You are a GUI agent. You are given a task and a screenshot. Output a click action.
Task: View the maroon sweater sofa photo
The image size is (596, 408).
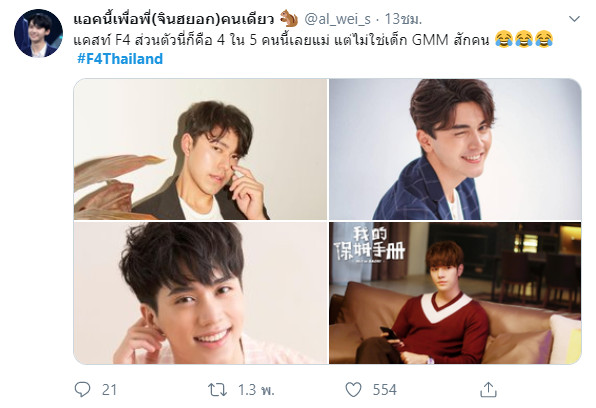(455, 293)
